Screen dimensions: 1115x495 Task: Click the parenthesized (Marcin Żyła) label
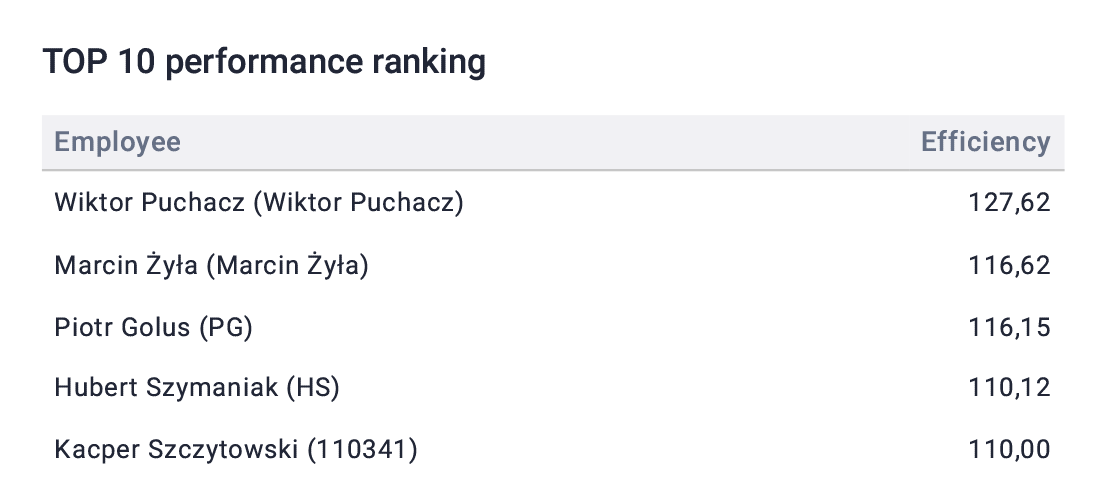287,265
